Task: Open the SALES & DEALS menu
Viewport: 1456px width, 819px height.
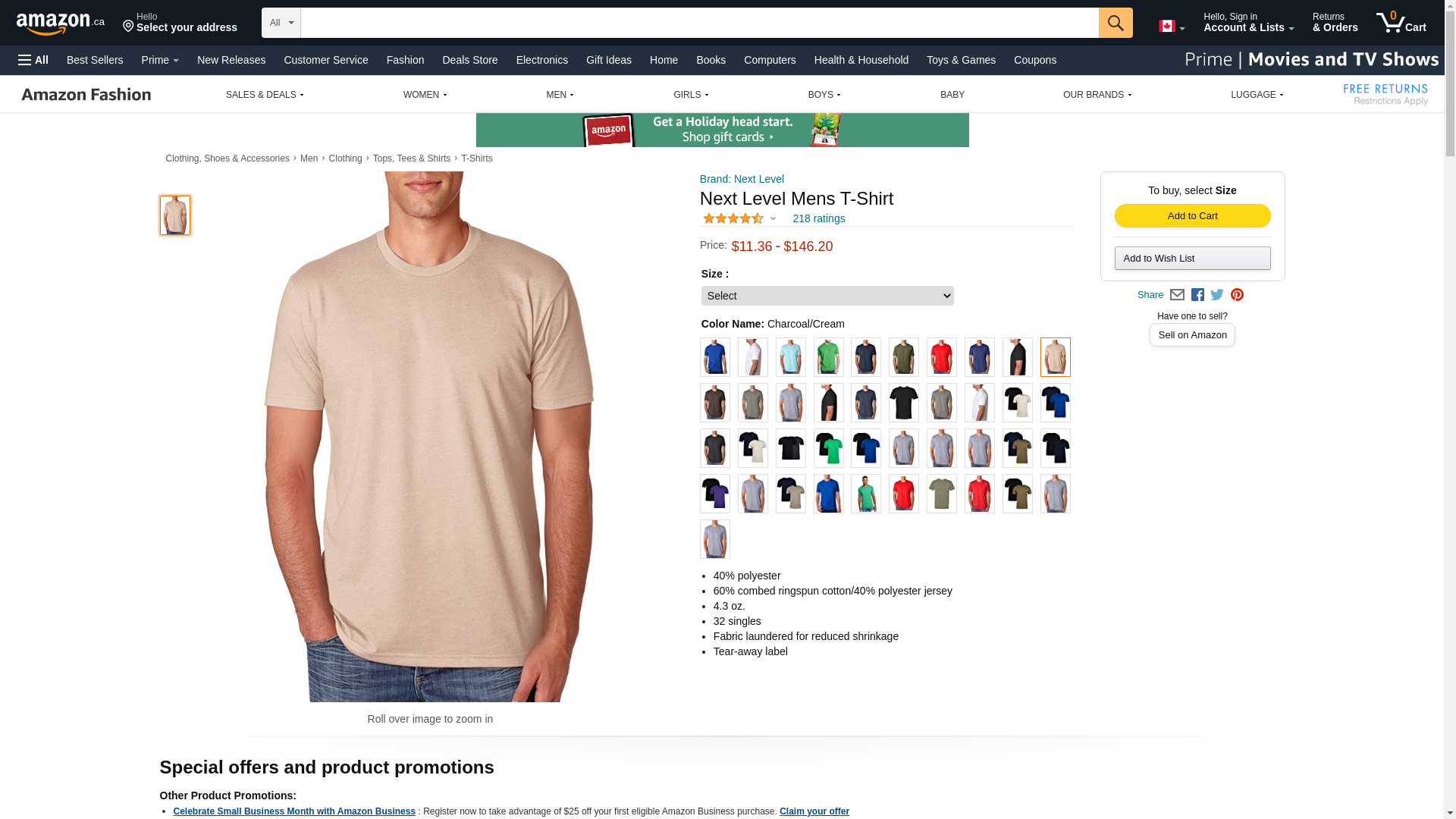Action: [x=265, y=95]
